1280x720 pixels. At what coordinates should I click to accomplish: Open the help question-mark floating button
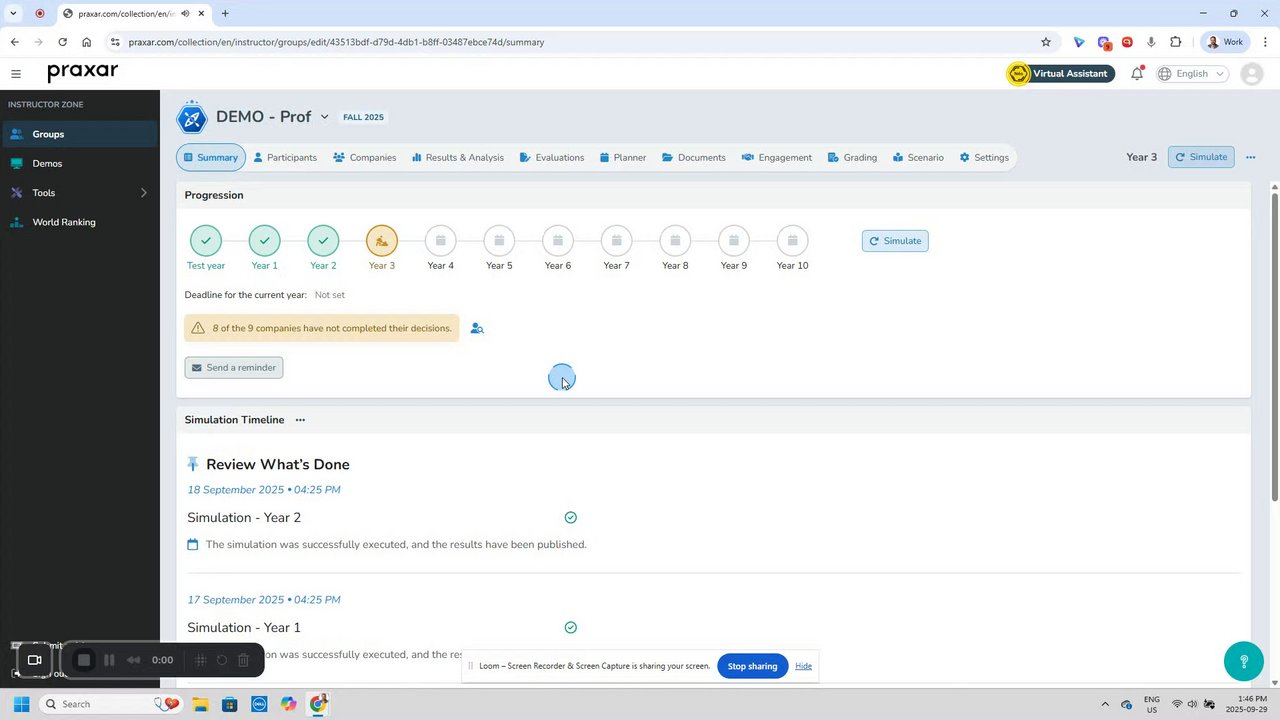tap(1244, 662)
